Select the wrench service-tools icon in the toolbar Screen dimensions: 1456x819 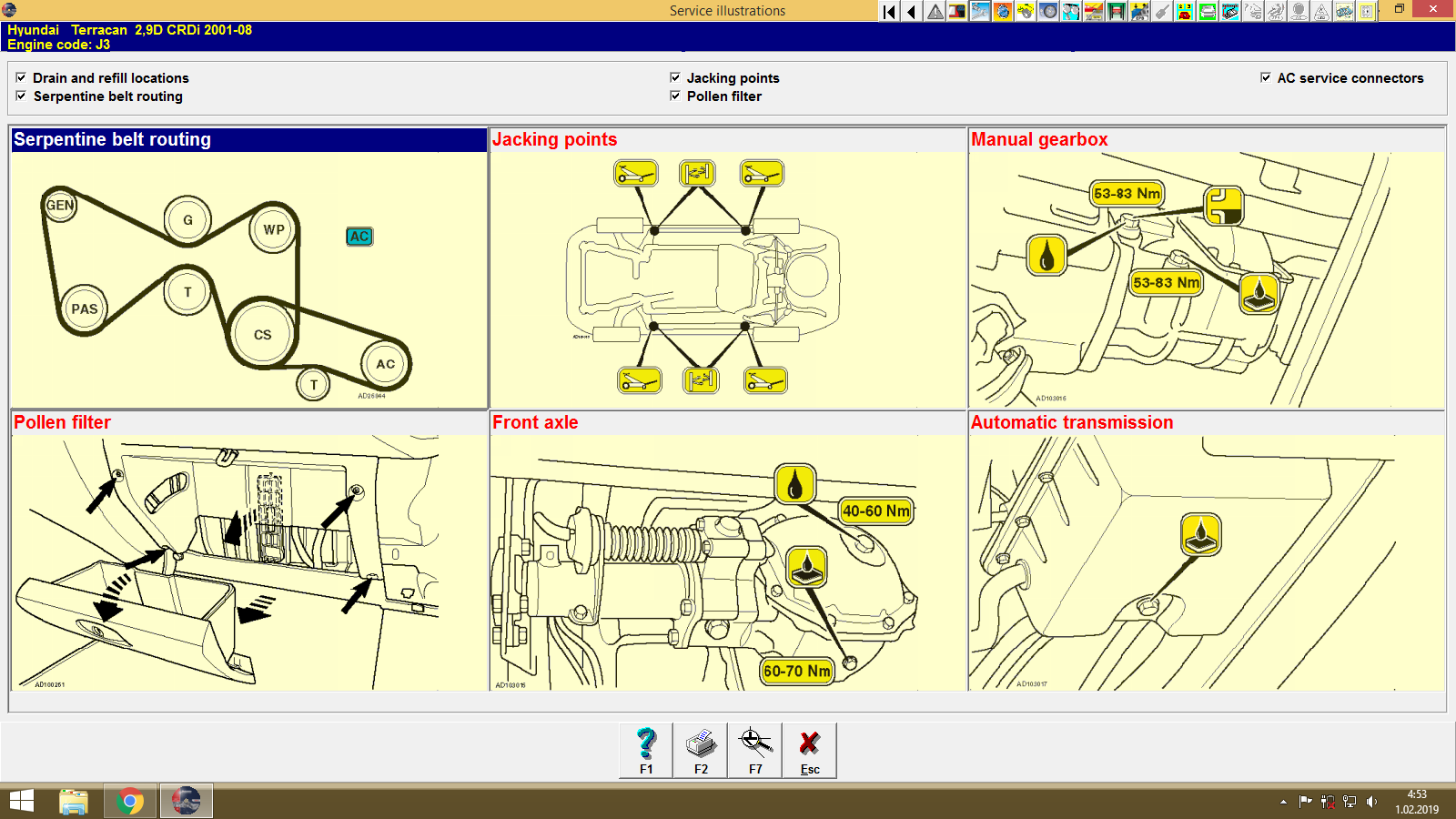click(980, 11)
